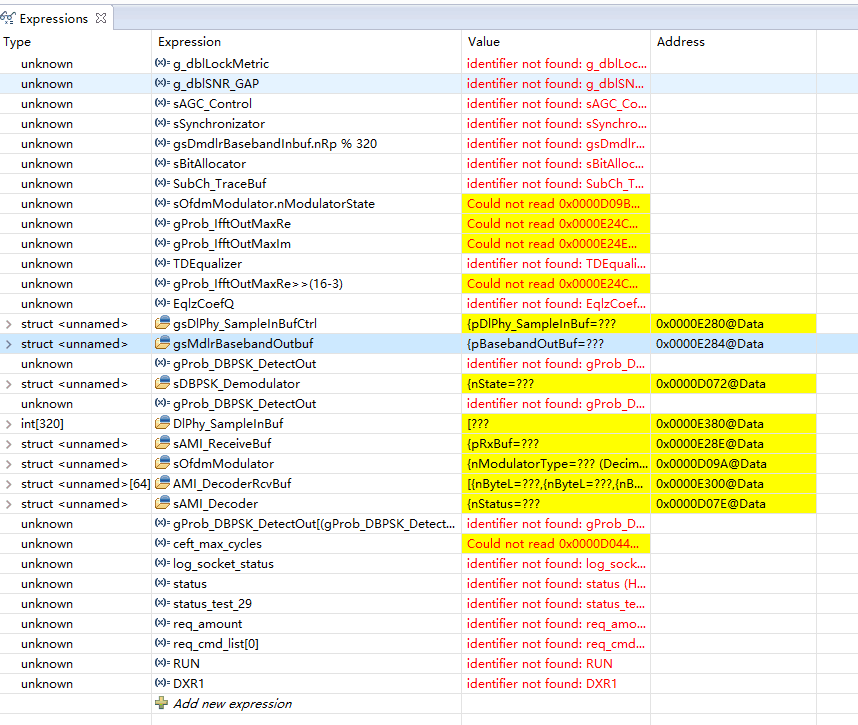Click variable icon beside log_socket_status
The image size is (858, 725).
pyautogui.click(x=163, y=563)
